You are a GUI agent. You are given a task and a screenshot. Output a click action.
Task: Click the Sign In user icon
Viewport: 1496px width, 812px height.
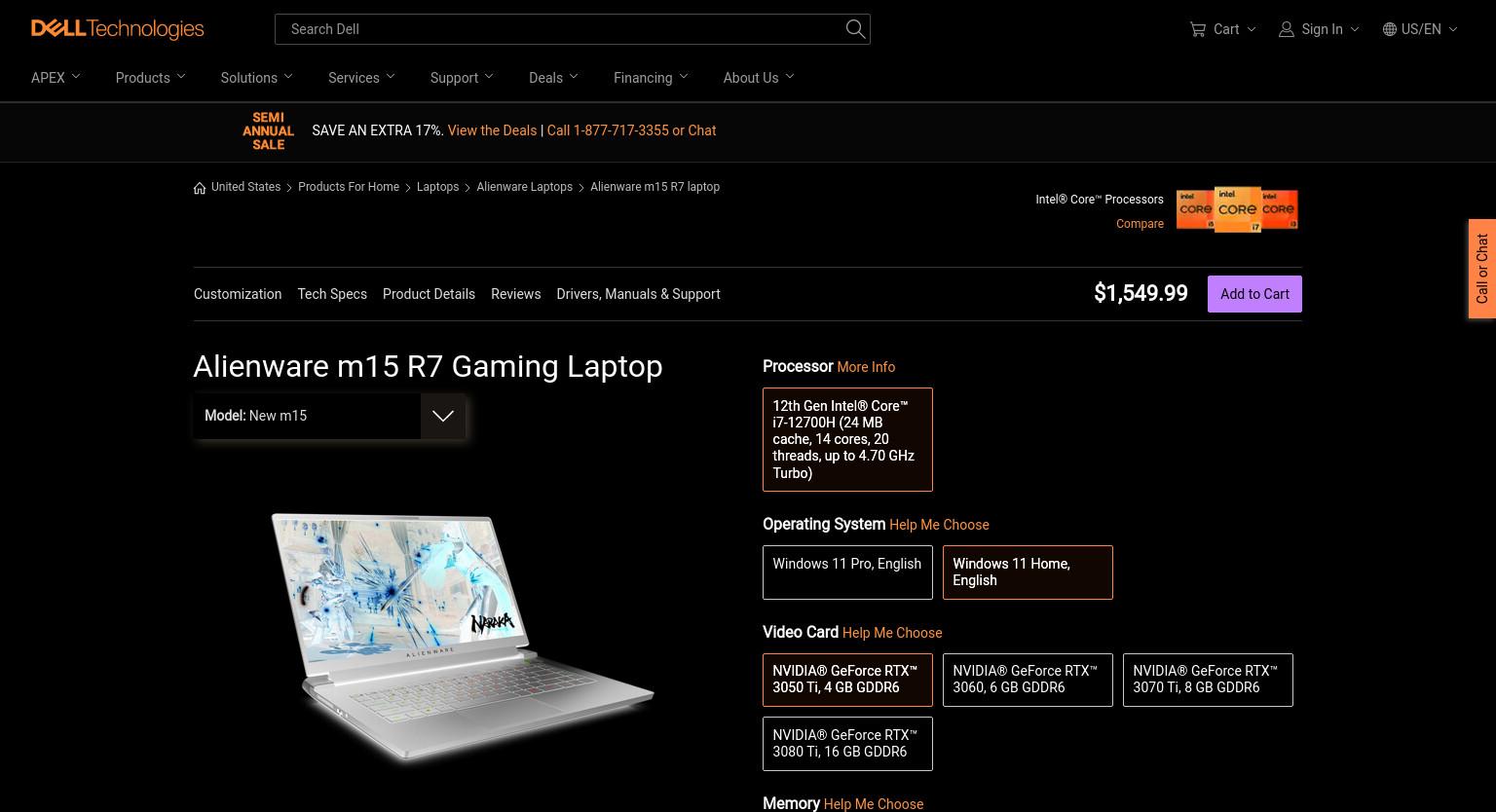[1287, 29]
